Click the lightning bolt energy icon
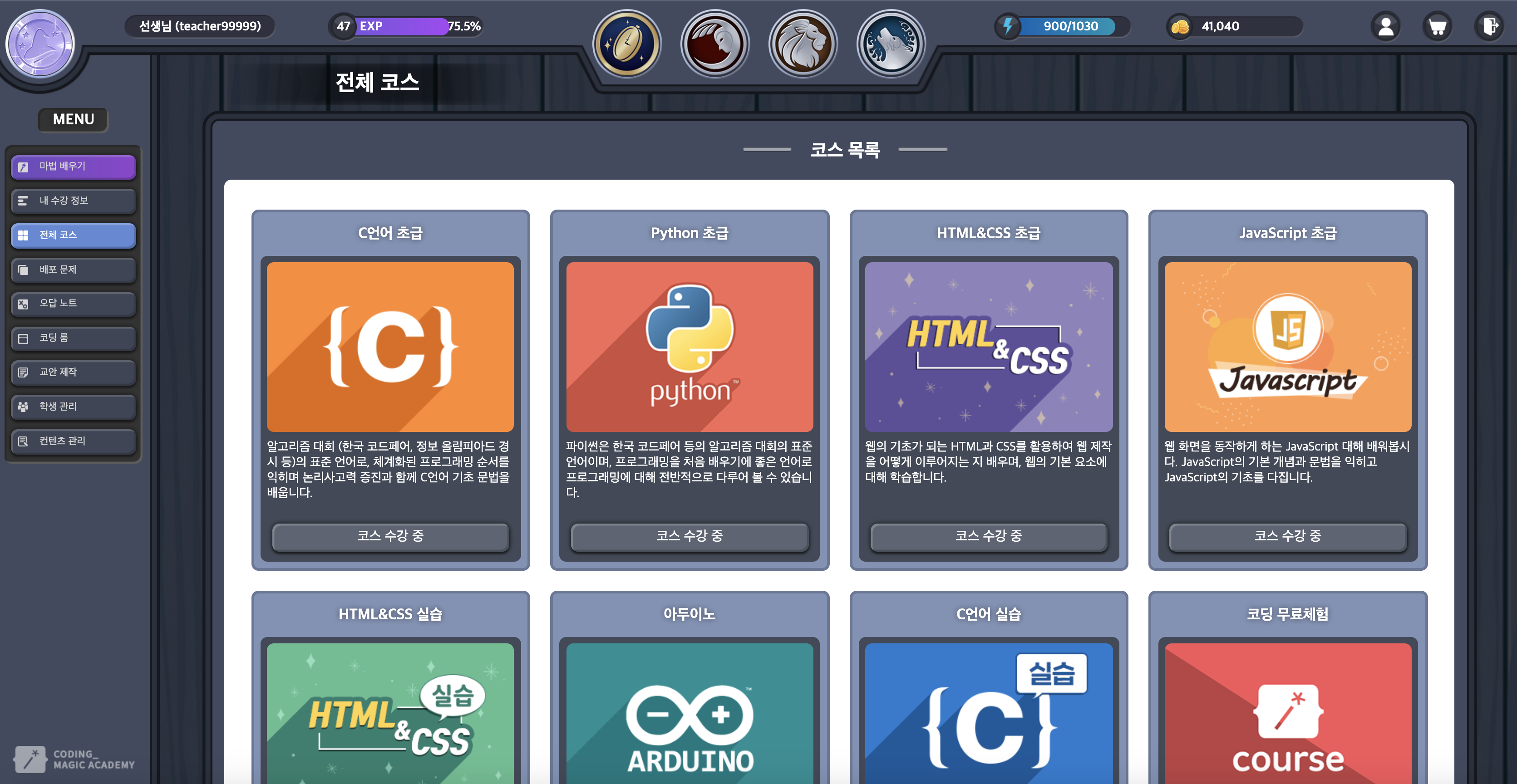 tap(1008, 26)
